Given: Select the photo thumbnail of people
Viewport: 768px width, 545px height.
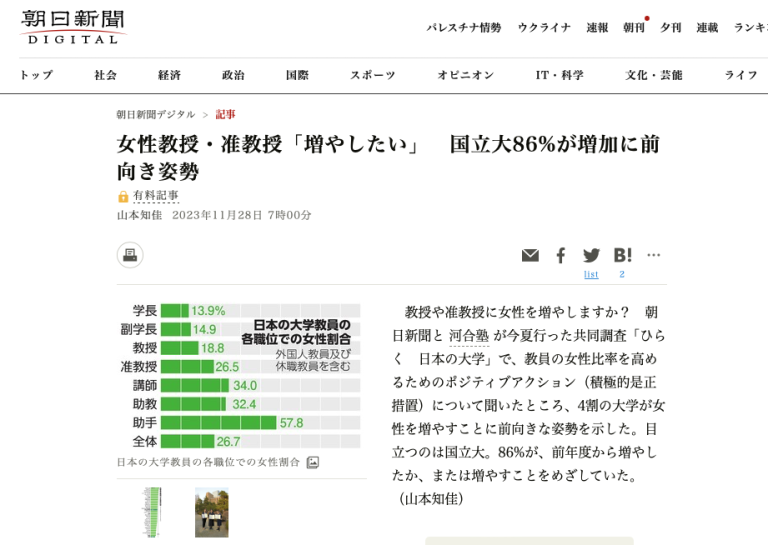Looking at the screenshot, I should click(211, 513).
